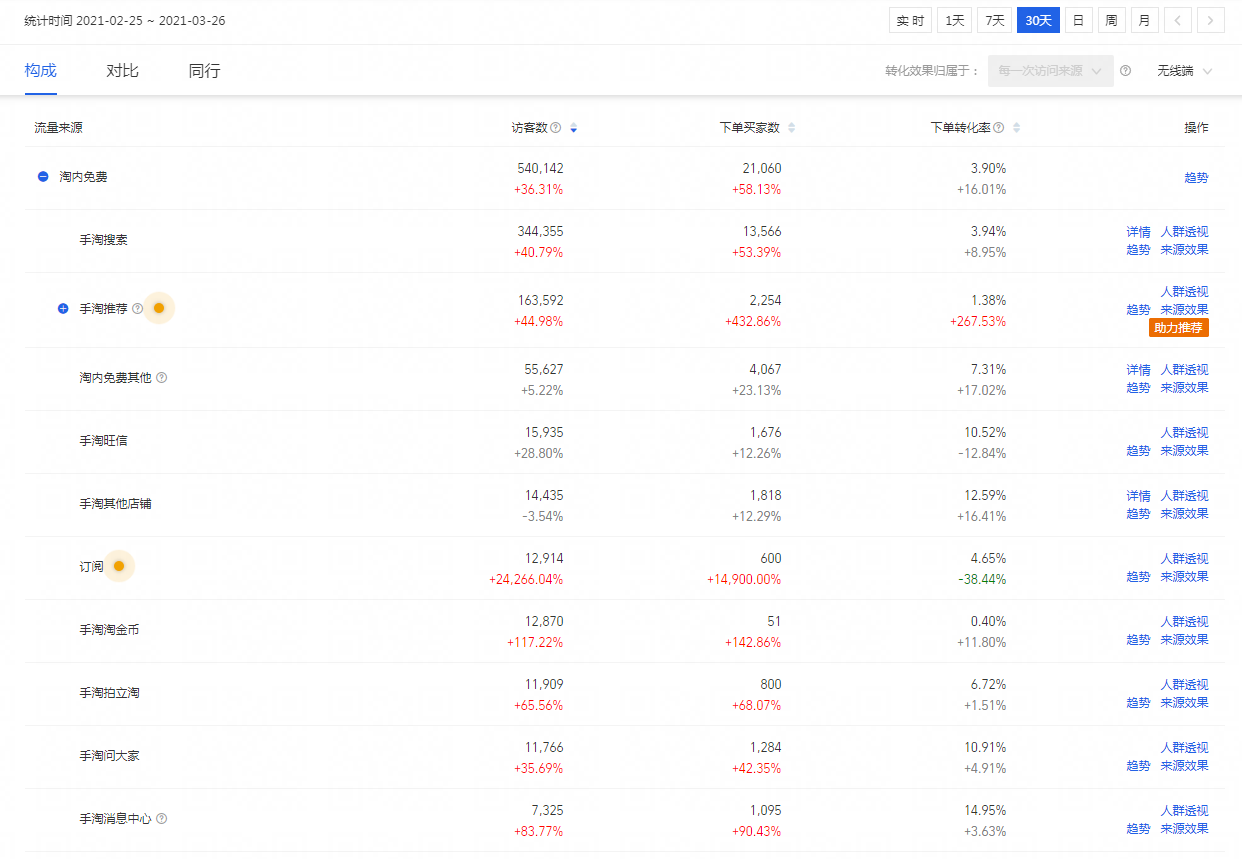1242x859 pixels.
Task: Click orange hint dot beside 订阅
Action: (x=119, y=567)
